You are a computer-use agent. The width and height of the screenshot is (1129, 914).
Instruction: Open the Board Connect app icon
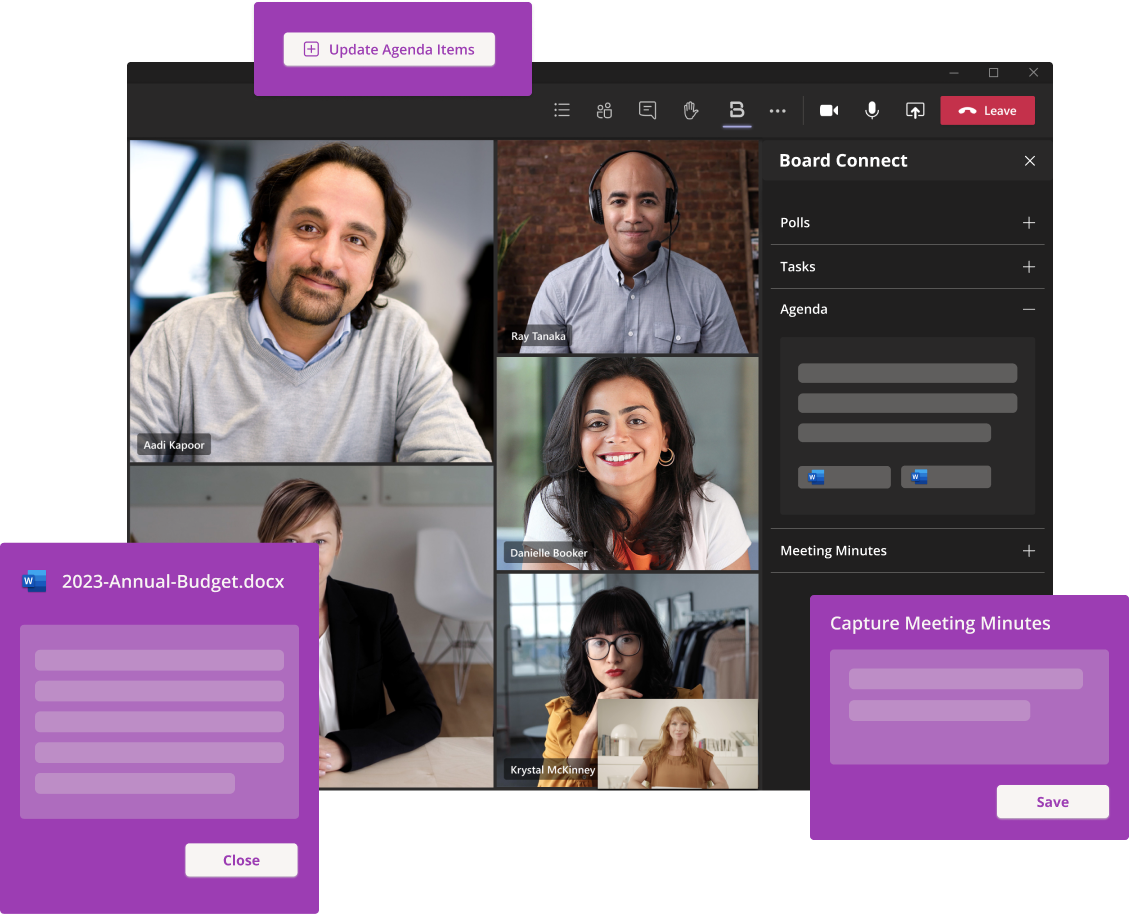click(x=737, y=110)
